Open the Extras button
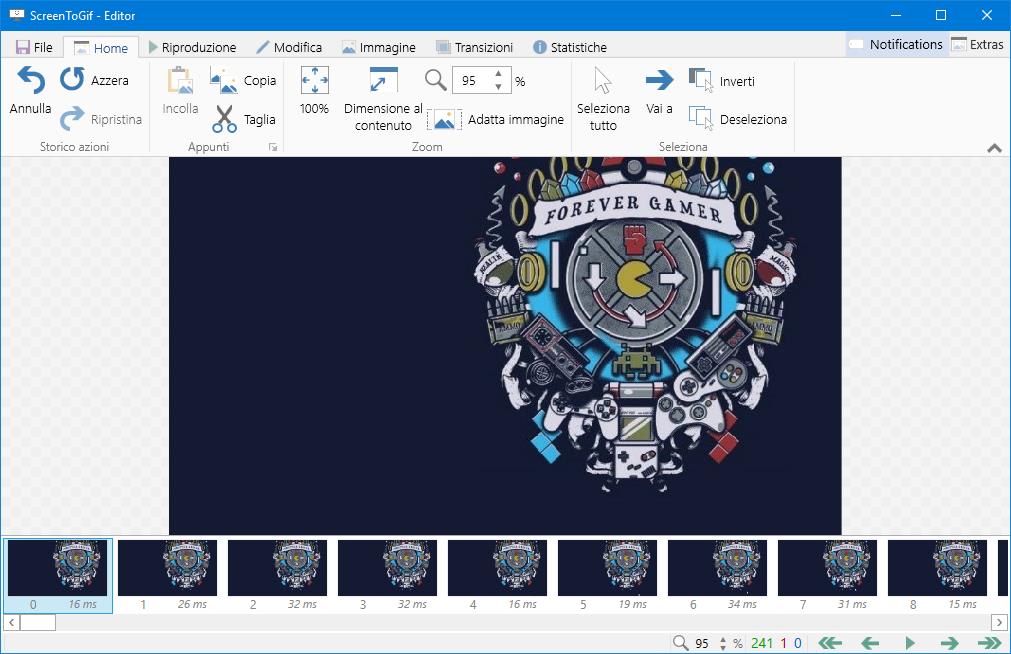 point(977,45)
